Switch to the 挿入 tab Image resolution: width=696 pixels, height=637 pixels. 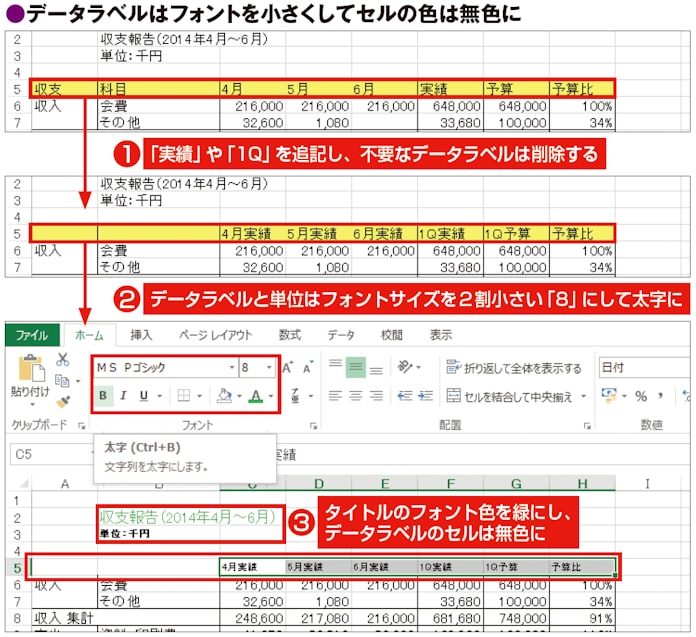(x=141, y=335)
